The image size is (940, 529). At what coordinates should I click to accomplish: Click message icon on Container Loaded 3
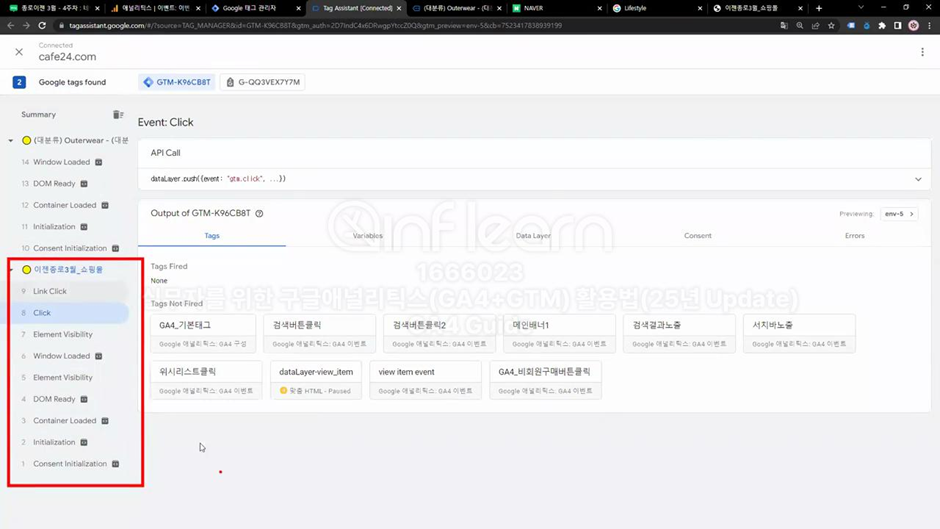click(105, 421)
